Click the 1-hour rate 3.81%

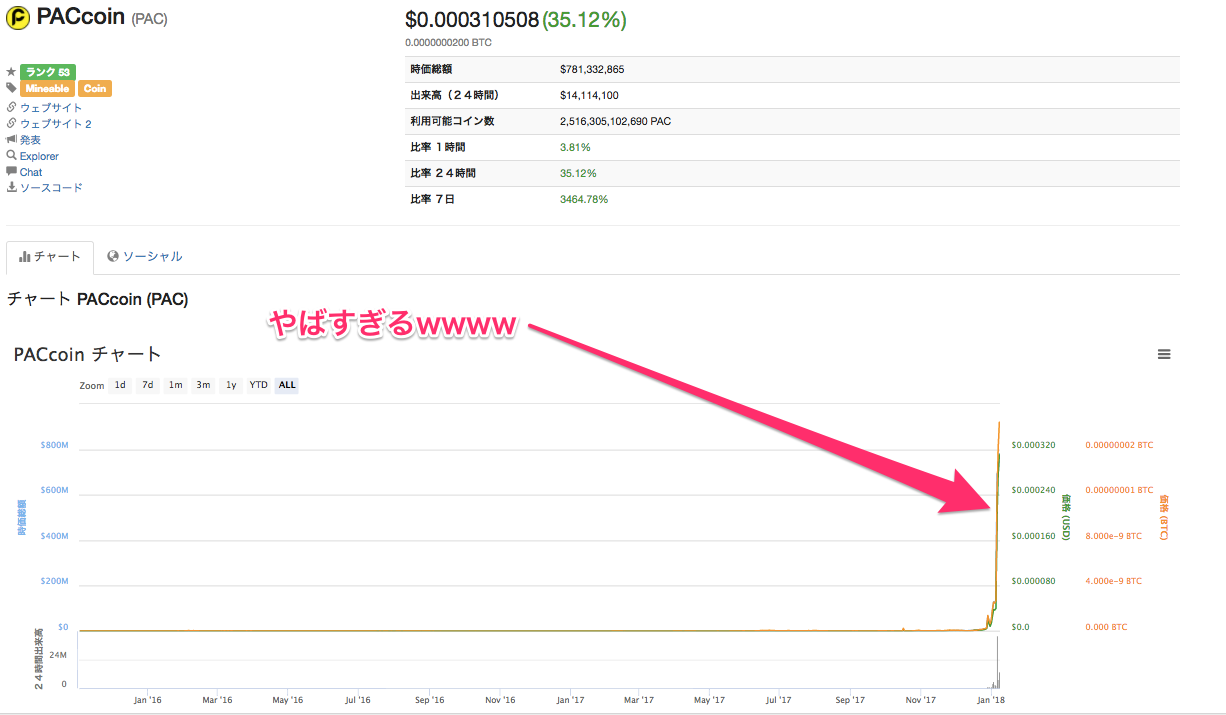pos(574,147)
